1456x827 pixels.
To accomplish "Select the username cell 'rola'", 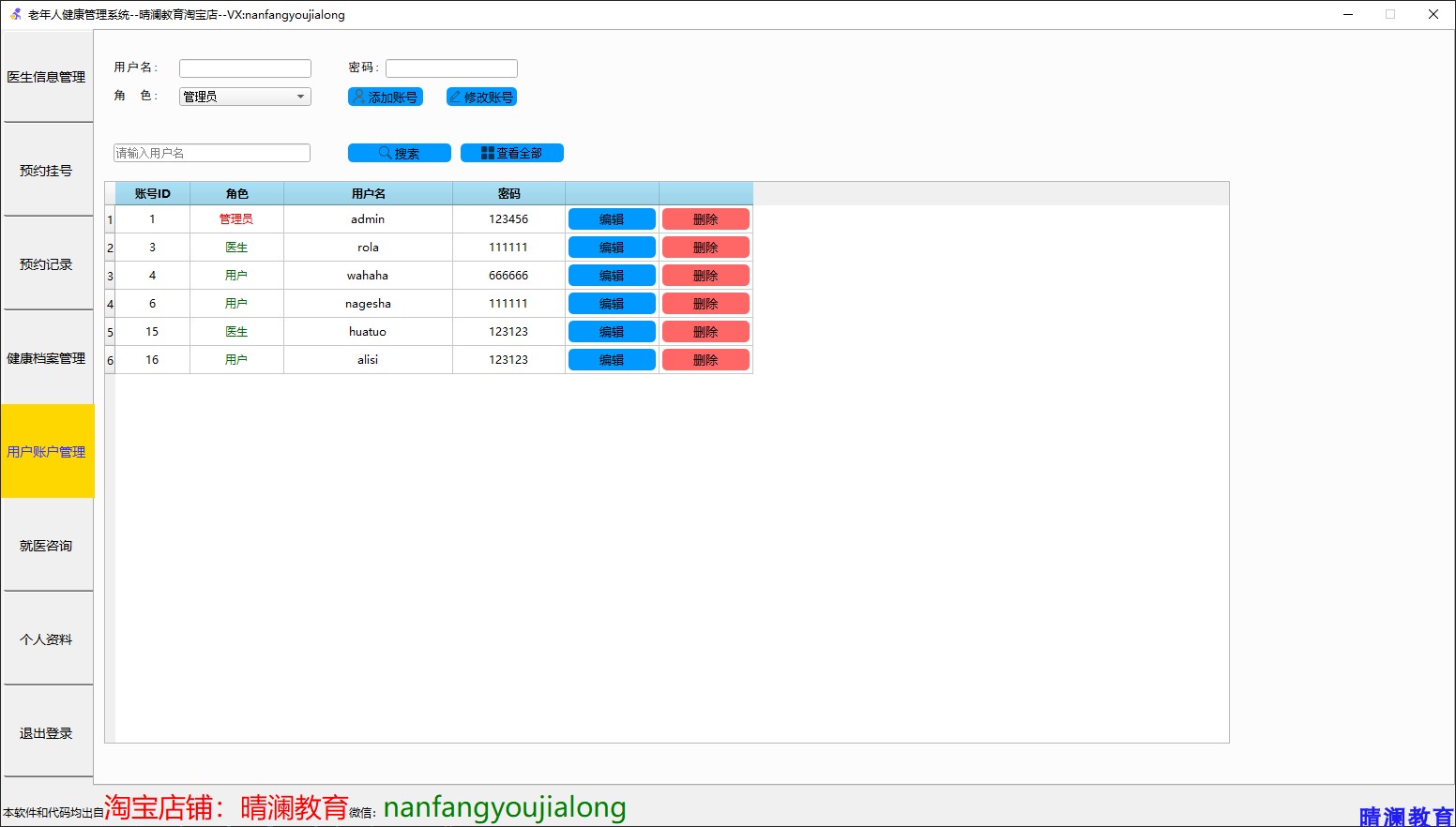I will click(x=368, y=248).
